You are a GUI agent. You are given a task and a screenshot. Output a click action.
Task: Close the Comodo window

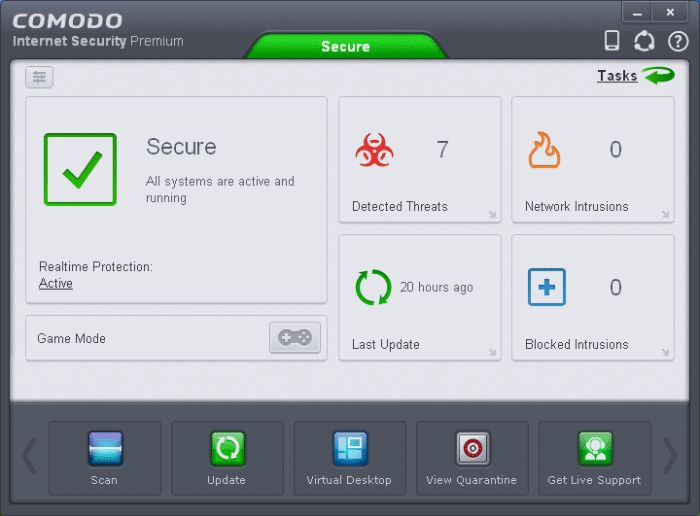tap(670, 12)
